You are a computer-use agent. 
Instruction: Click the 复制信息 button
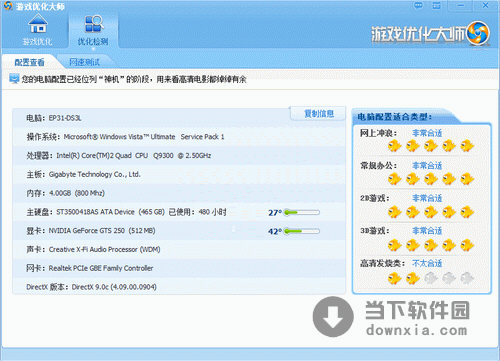pos(319,114)
